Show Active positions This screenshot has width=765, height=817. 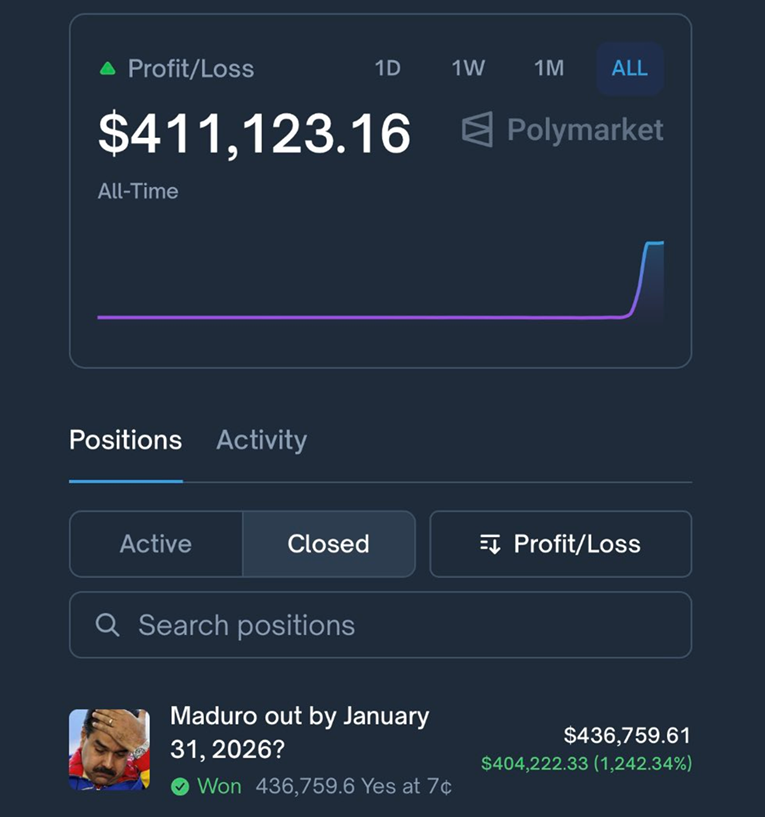pyautogui.click(x=156, y=544)
